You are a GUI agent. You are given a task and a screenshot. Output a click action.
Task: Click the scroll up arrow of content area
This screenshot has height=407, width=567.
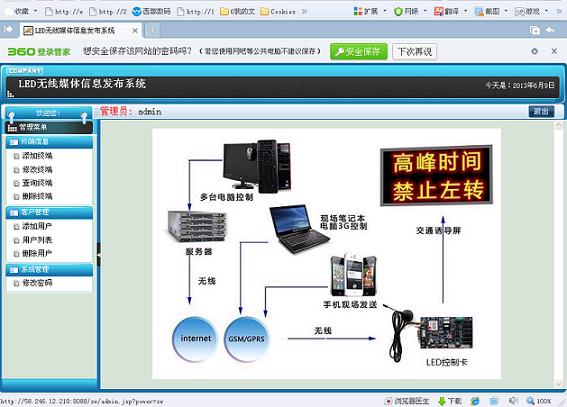tap(558, 125)
